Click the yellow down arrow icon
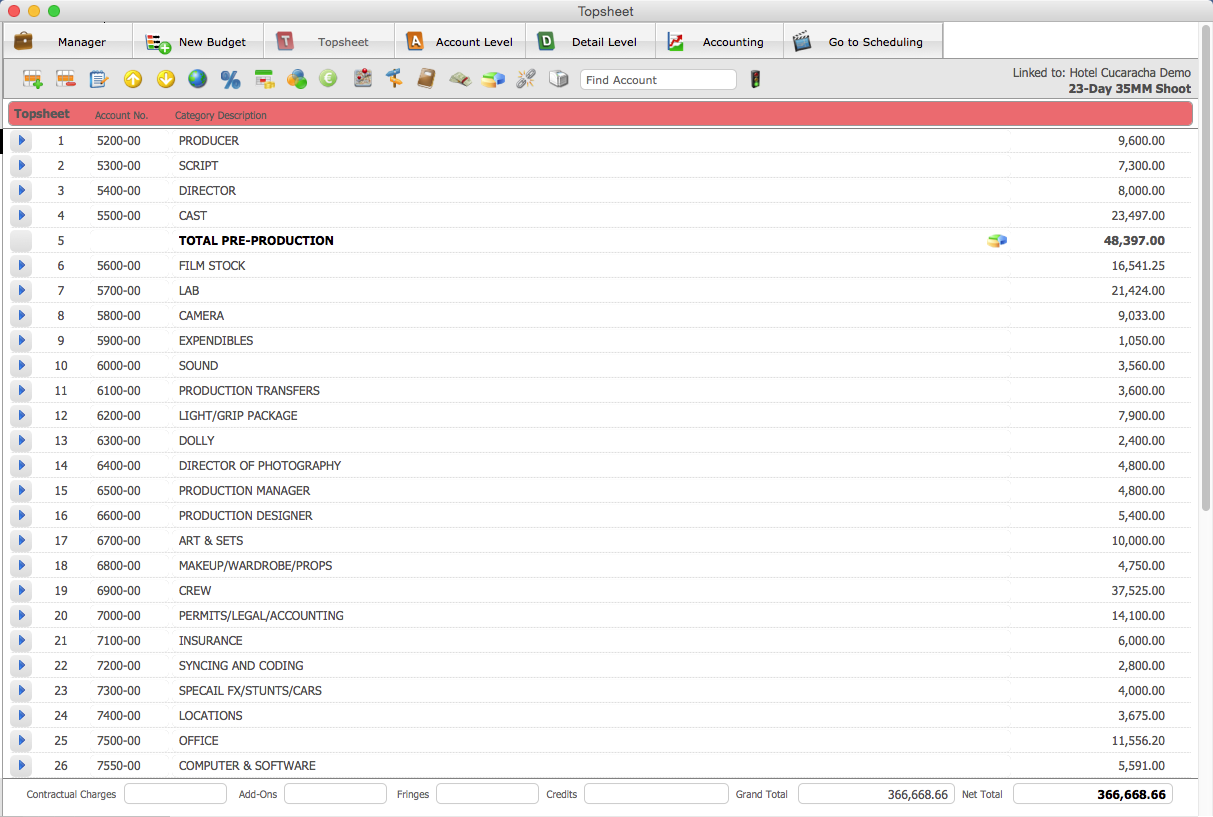Viewport: 1213px width, 817px height. coord(166,79)
